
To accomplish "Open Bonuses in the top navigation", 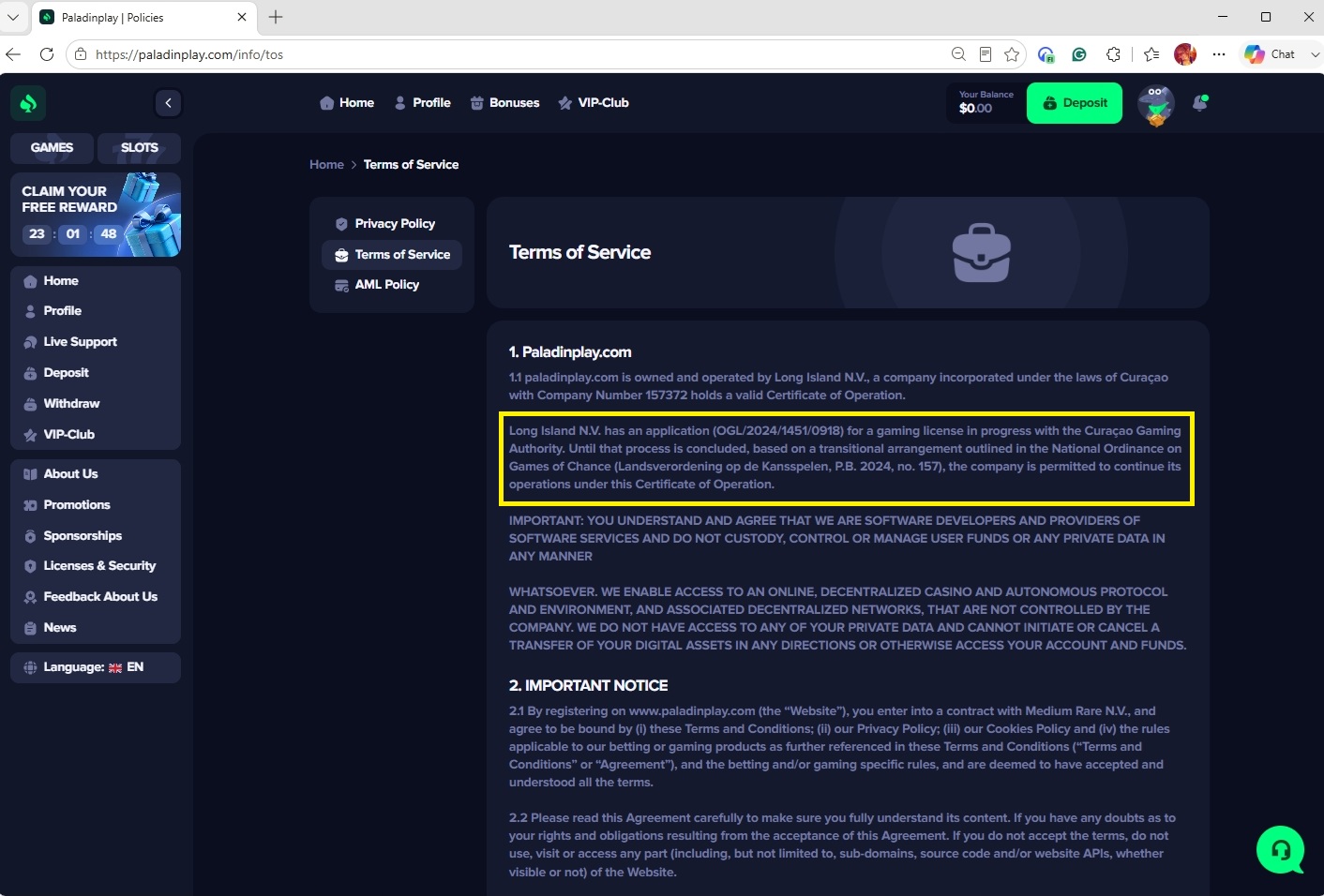I will (504, 103).
